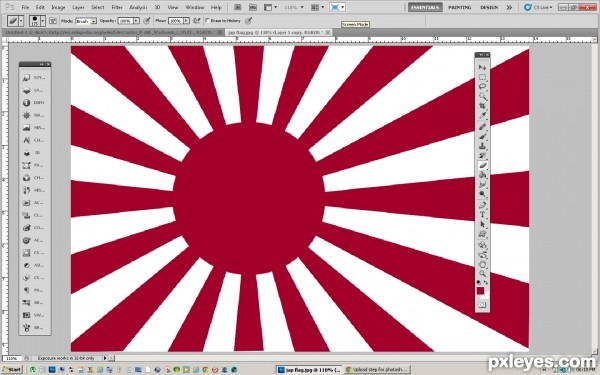Enable Erase to History checkbox
The width and height of the screenshot is (600, 375).
coord(208,20)
